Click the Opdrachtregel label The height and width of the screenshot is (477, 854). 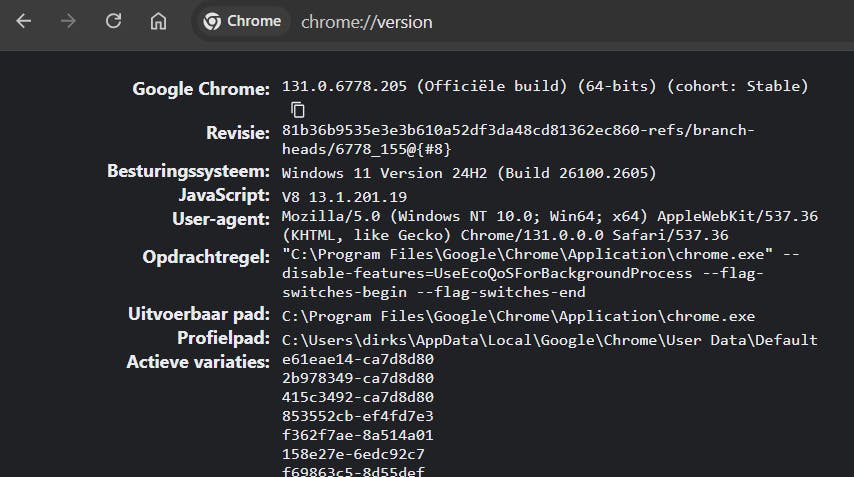(206, 257)
